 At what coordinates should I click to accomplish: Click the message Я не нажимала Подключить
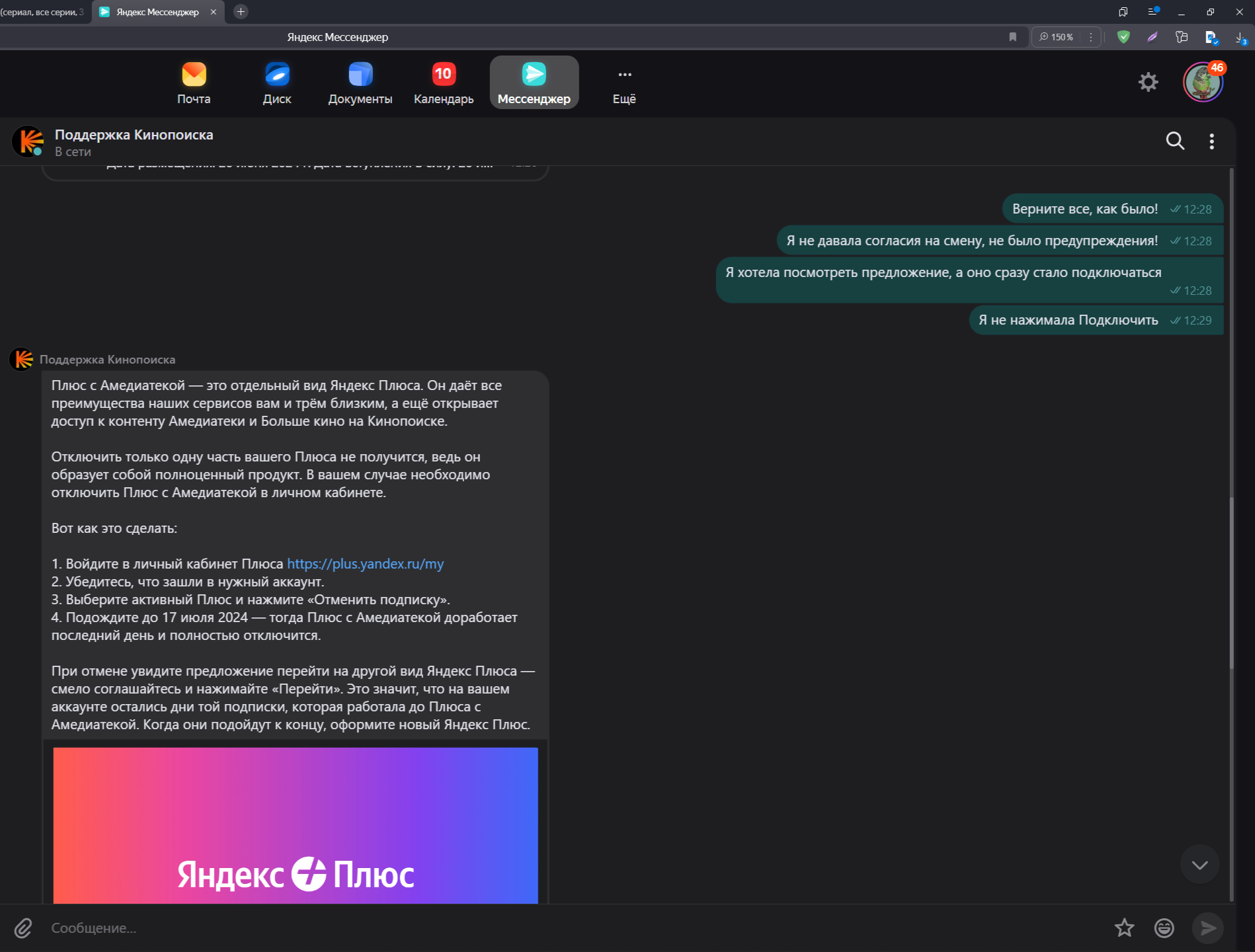[1096, 320]
